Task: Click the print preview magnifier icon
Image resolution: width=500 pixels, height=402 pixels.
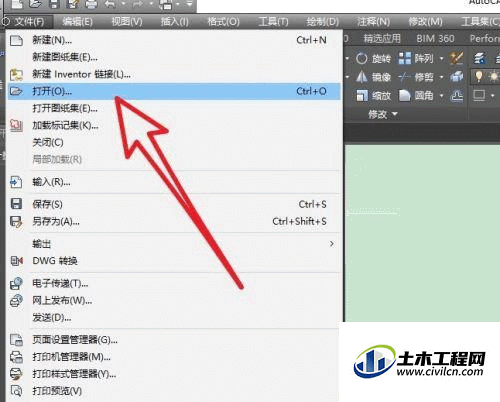Action: pyautogui.click(x=16, y=391)
